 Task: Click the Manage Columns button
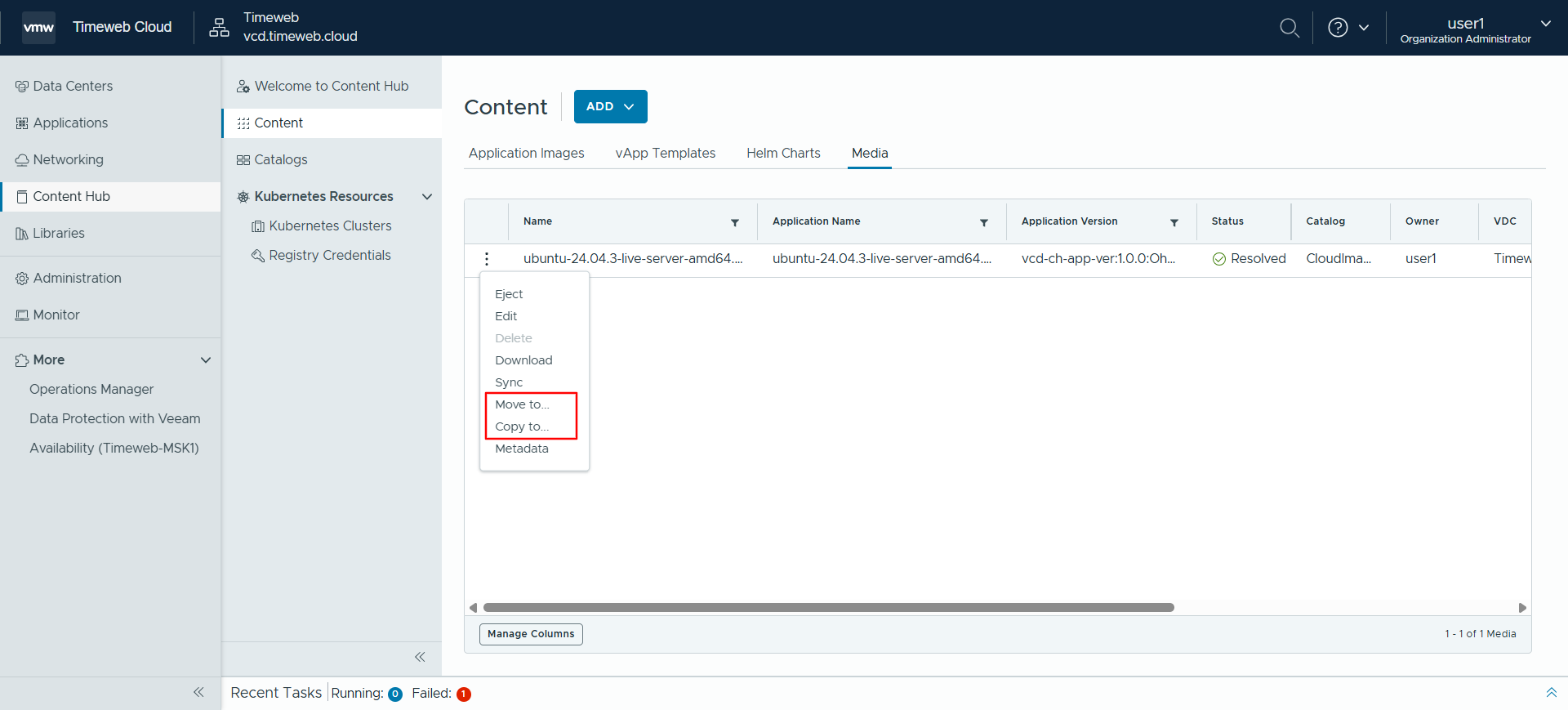click(x=531, y=634)
